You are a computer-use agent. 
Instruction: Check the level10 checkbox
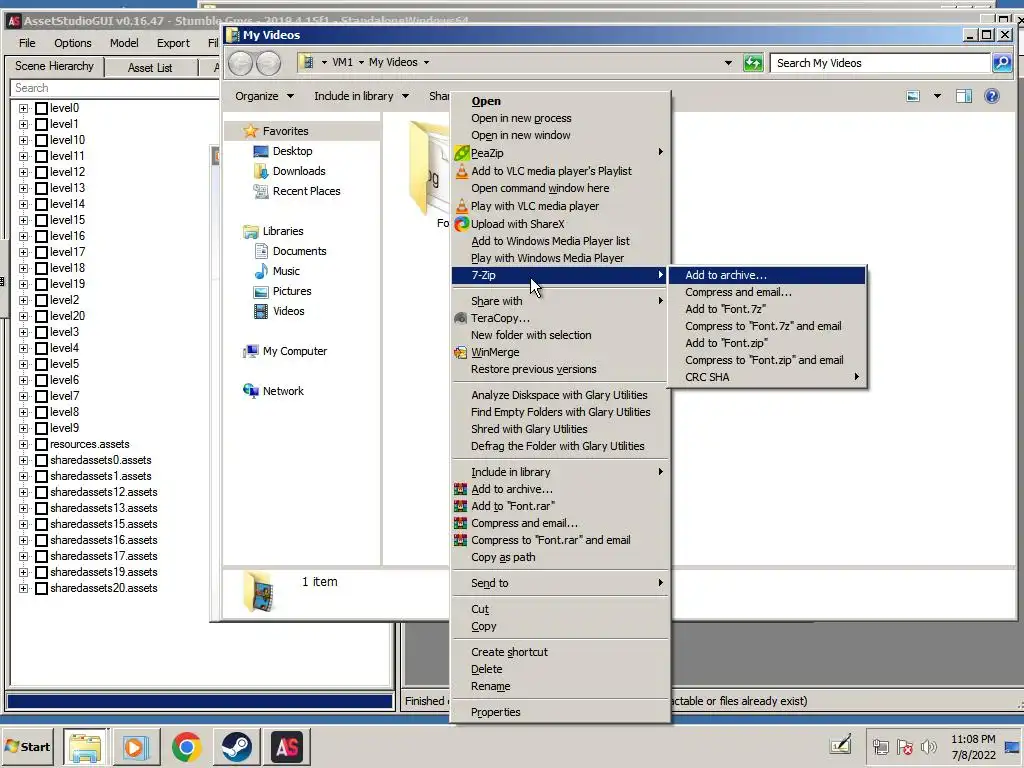click(x=41, y=140)
